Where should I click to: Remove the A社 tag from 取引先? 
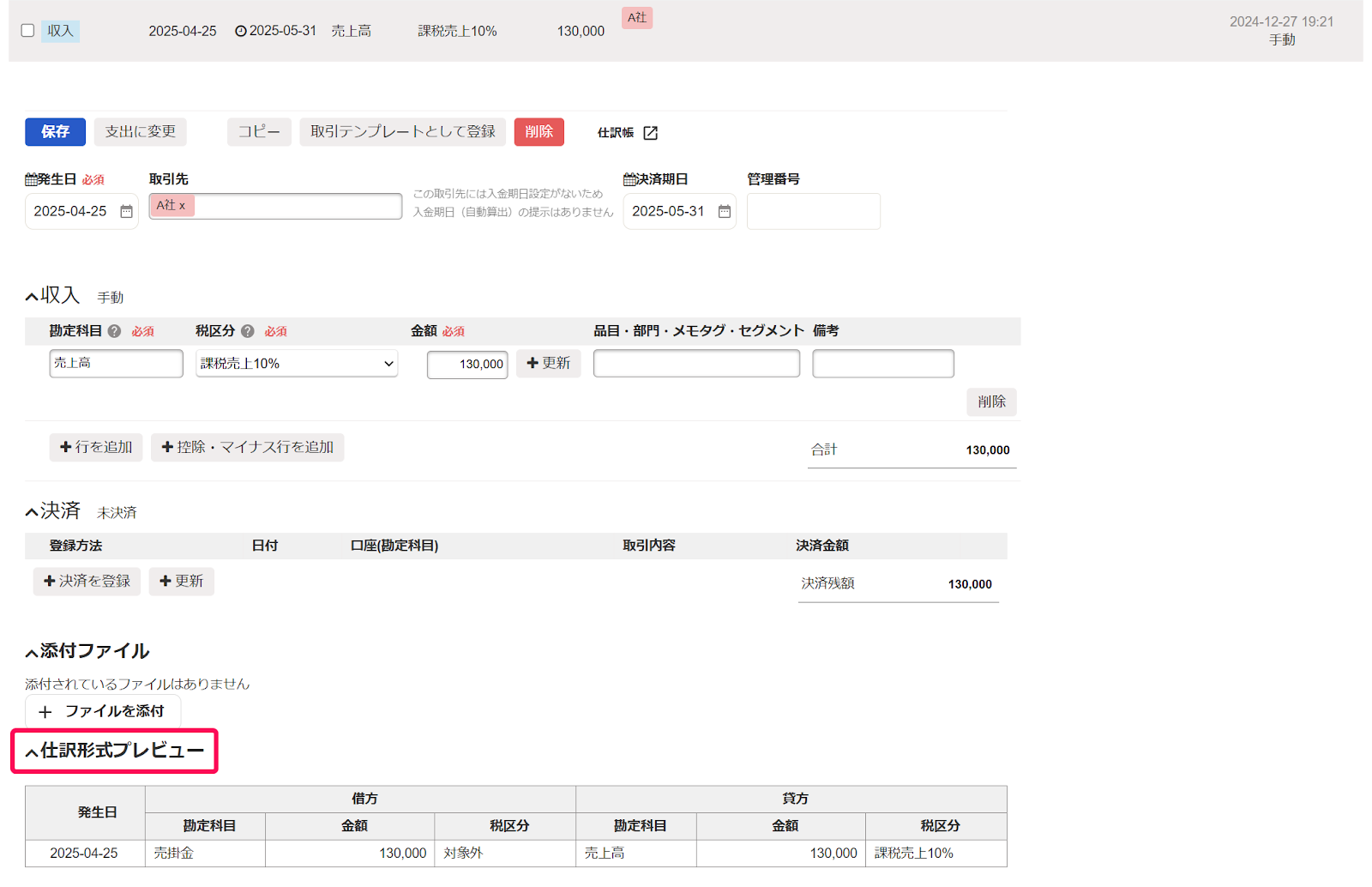[x=183, y=206]
